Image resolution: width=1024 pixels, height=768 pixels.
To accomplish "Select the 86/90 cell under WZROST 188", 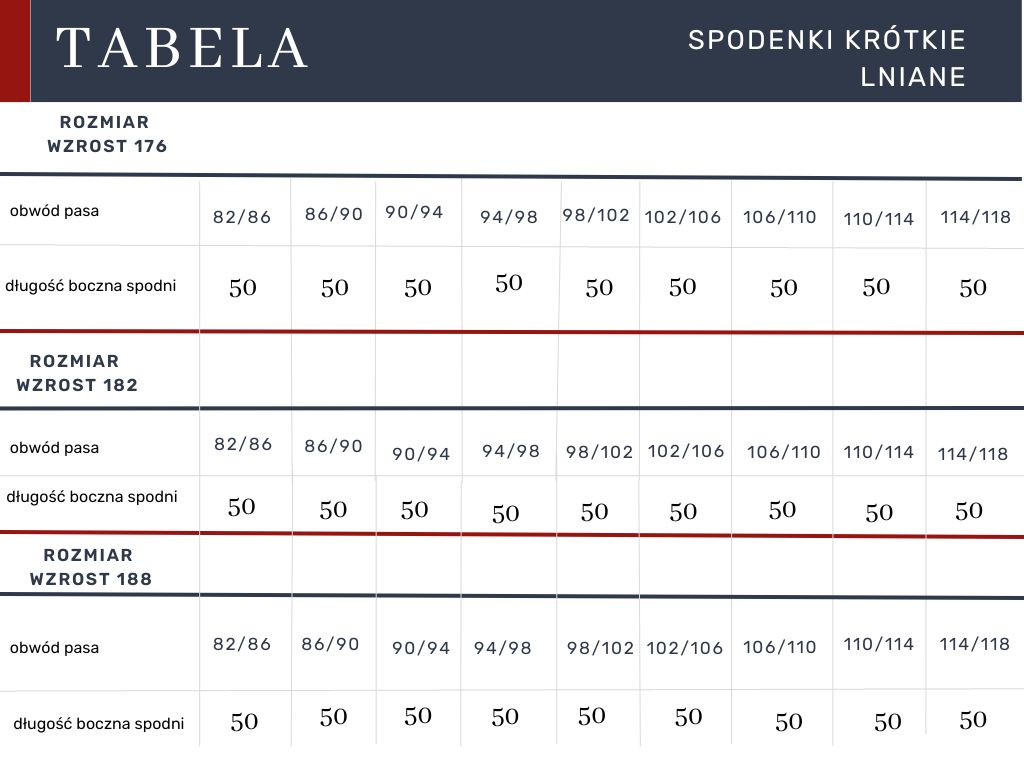I will 330,644.
